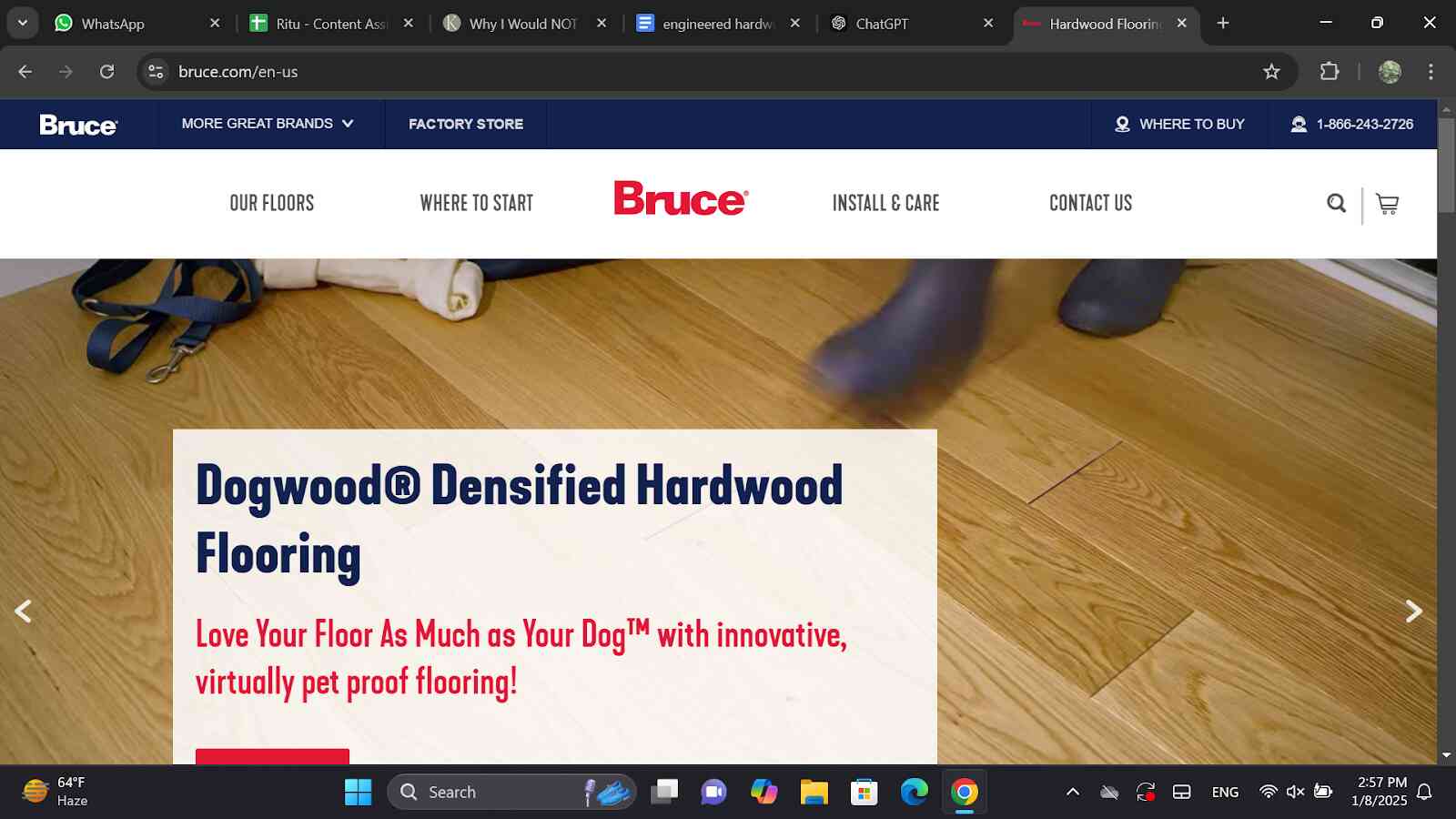The height and width of the screenshot is (819, 1456).
Task: Open Microsoft Edge from taskbar
Action: [x=914, y=793]
